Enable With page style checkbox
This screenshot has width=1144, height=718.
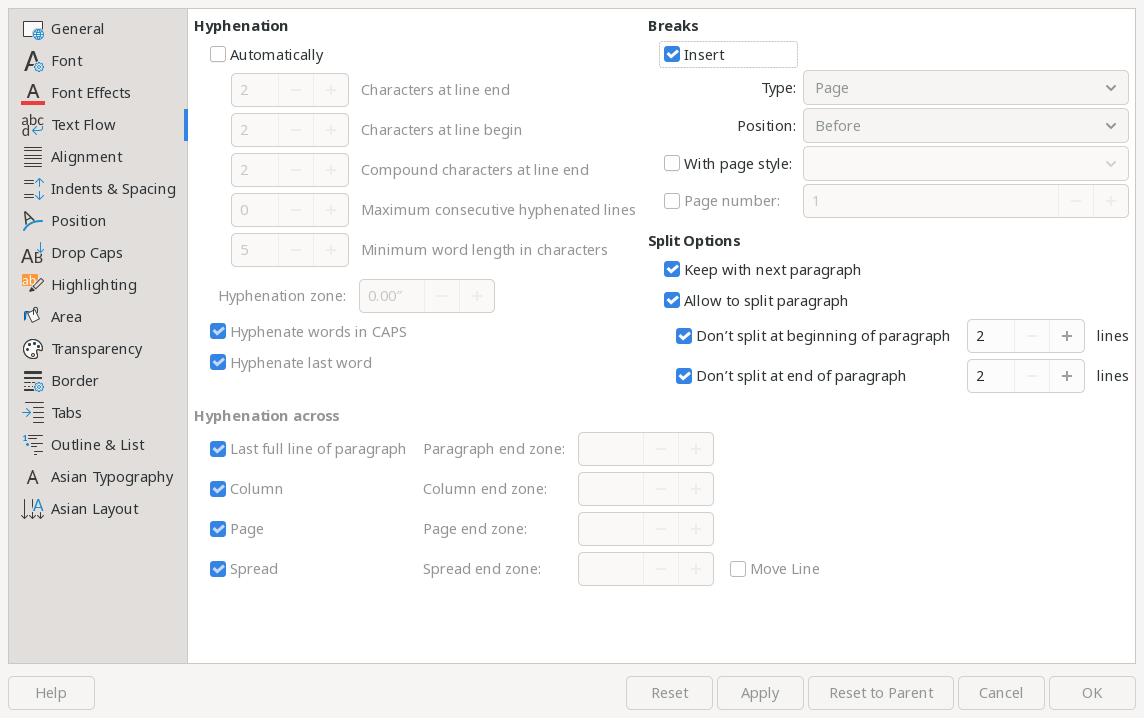[672, 163]
